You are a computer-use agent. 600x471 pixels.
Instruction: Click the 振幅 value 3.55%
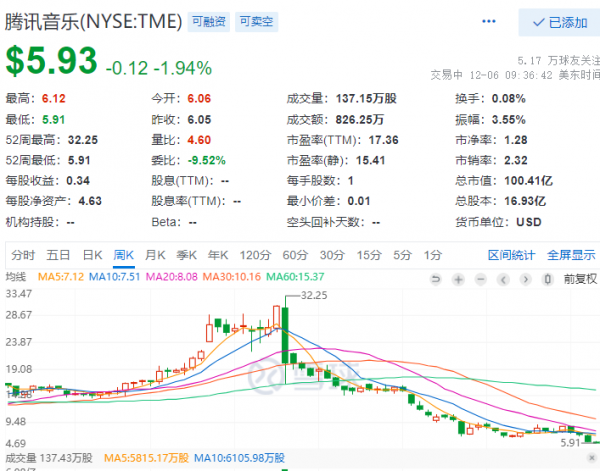tap(508, 119)
